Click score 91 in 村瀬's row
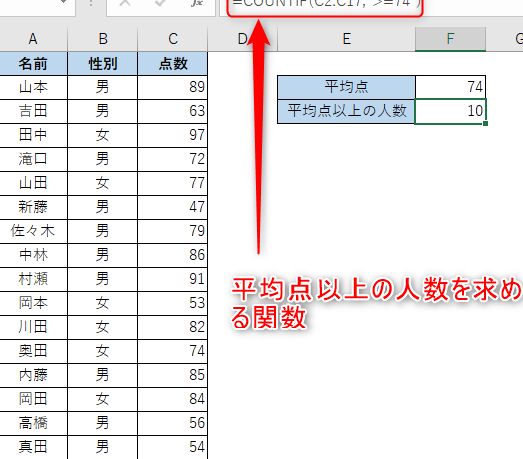The image size is (523, 459). [173, 280]
